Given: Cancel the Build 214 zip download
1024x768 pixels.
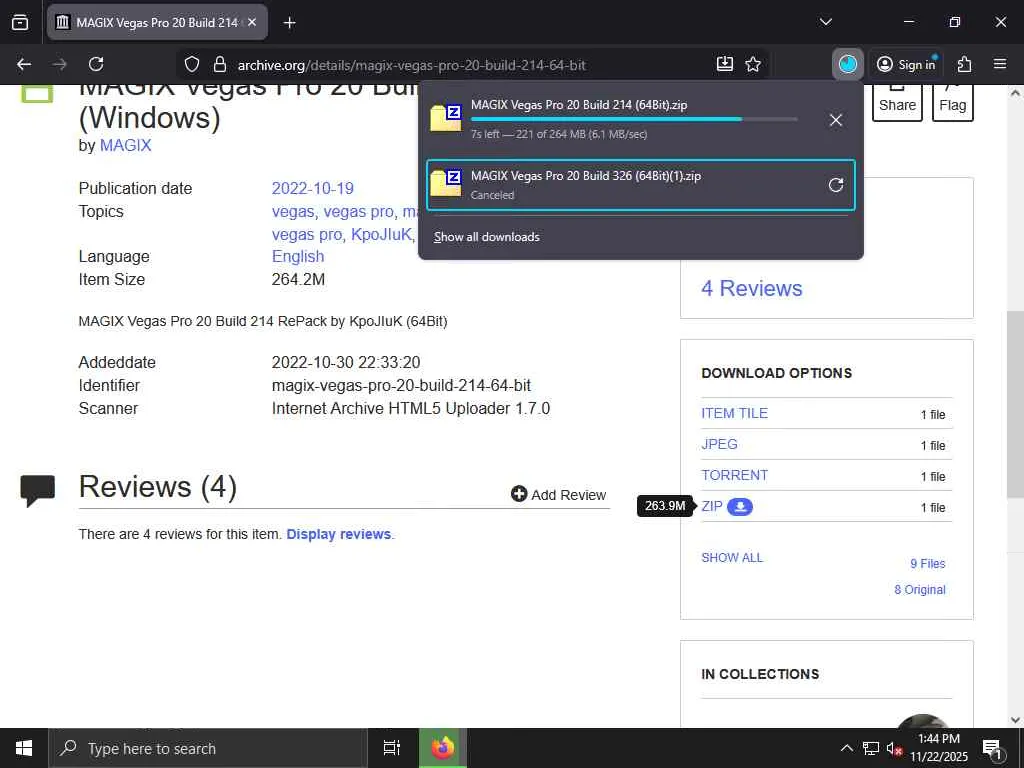Looking at the screenshot, I should pyautogui.click(x=835, y=120).
